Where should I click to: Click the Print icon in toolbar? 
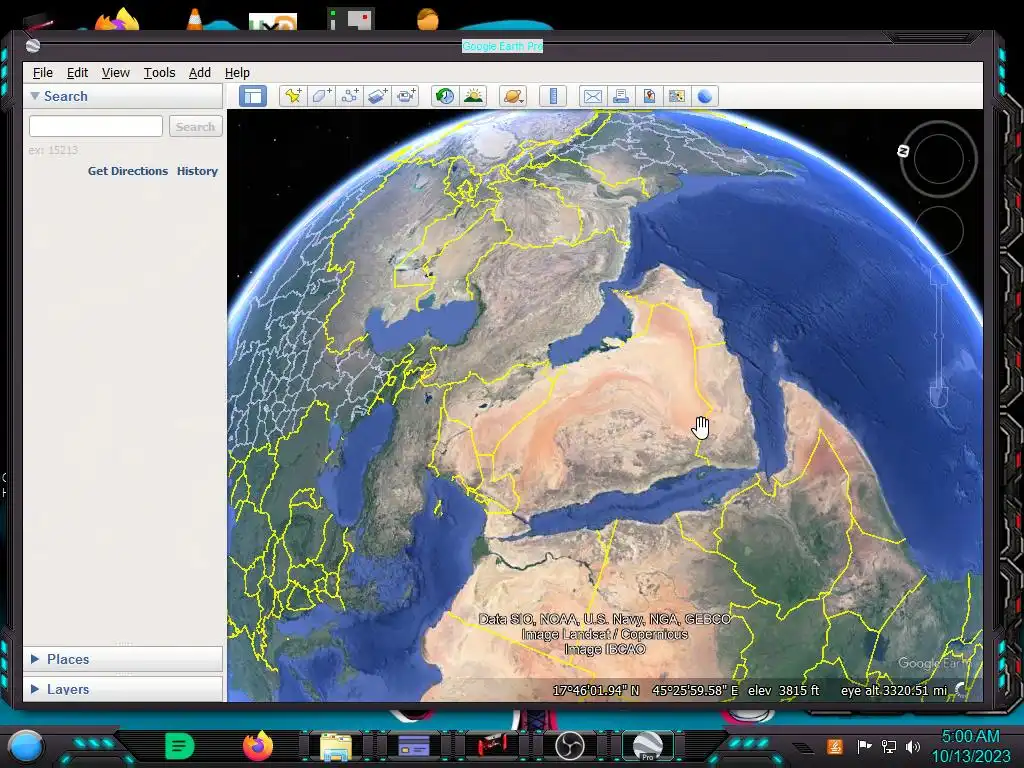[620, 97]
